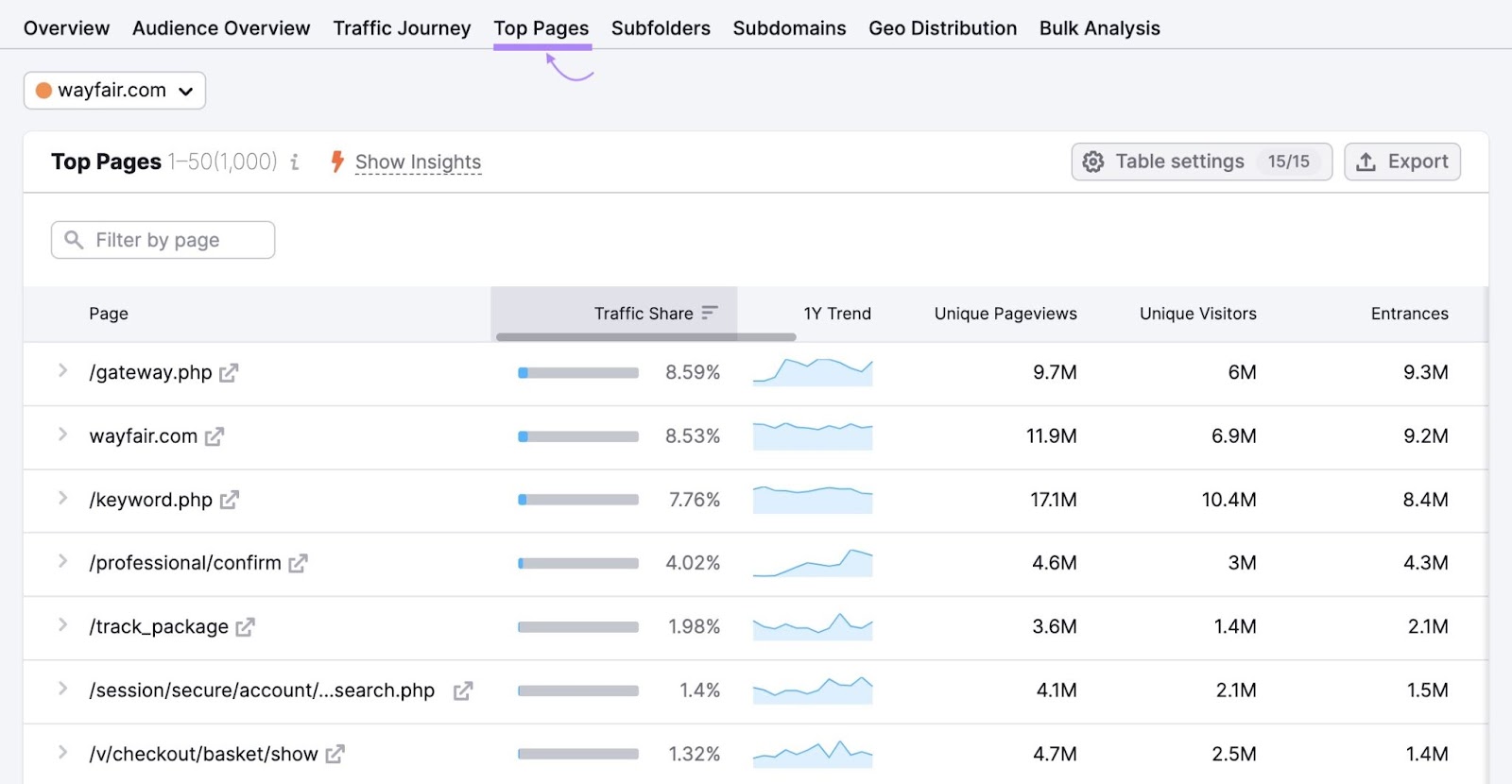Click the Unique Pageviews column header
Screen dimensions: 1512x784
tap(1005, 314)
